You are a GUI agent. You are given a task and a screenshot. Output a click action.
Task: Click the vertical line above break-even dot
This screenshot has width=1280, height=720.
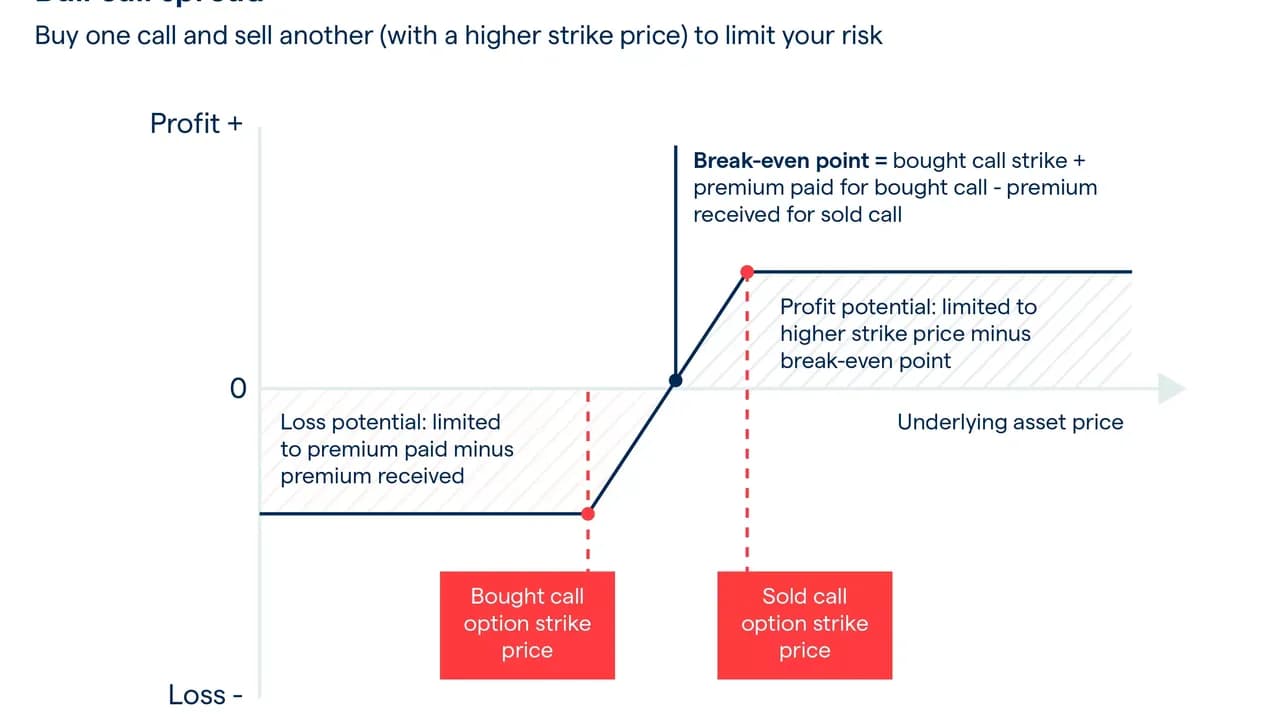pos(675,260)
